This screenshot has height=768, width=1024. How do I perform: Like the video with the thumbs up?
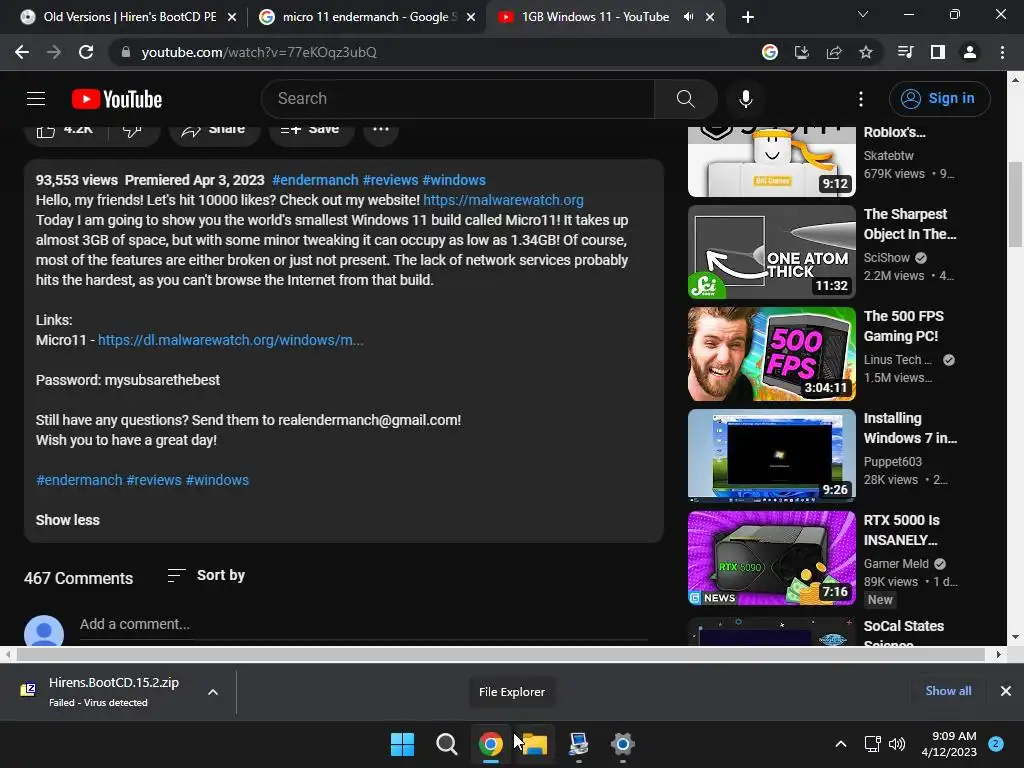(x=65, y=130)
